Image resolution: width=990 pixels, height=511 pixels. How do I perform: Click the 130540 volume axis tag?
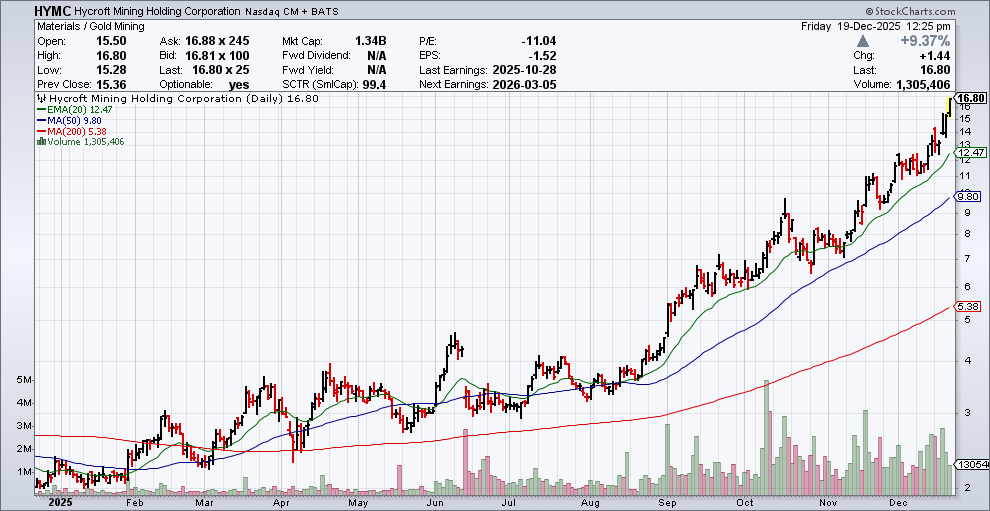pos(969,464)
